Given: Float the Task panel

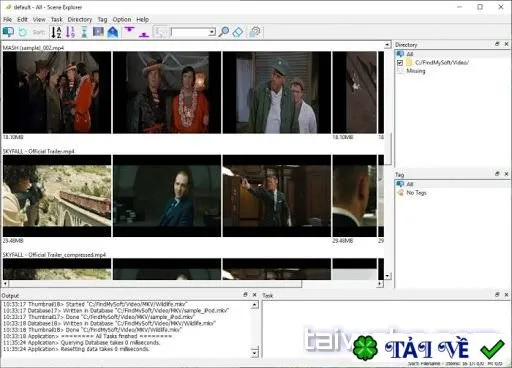Looking at the screenshot, I should (497, 295).
